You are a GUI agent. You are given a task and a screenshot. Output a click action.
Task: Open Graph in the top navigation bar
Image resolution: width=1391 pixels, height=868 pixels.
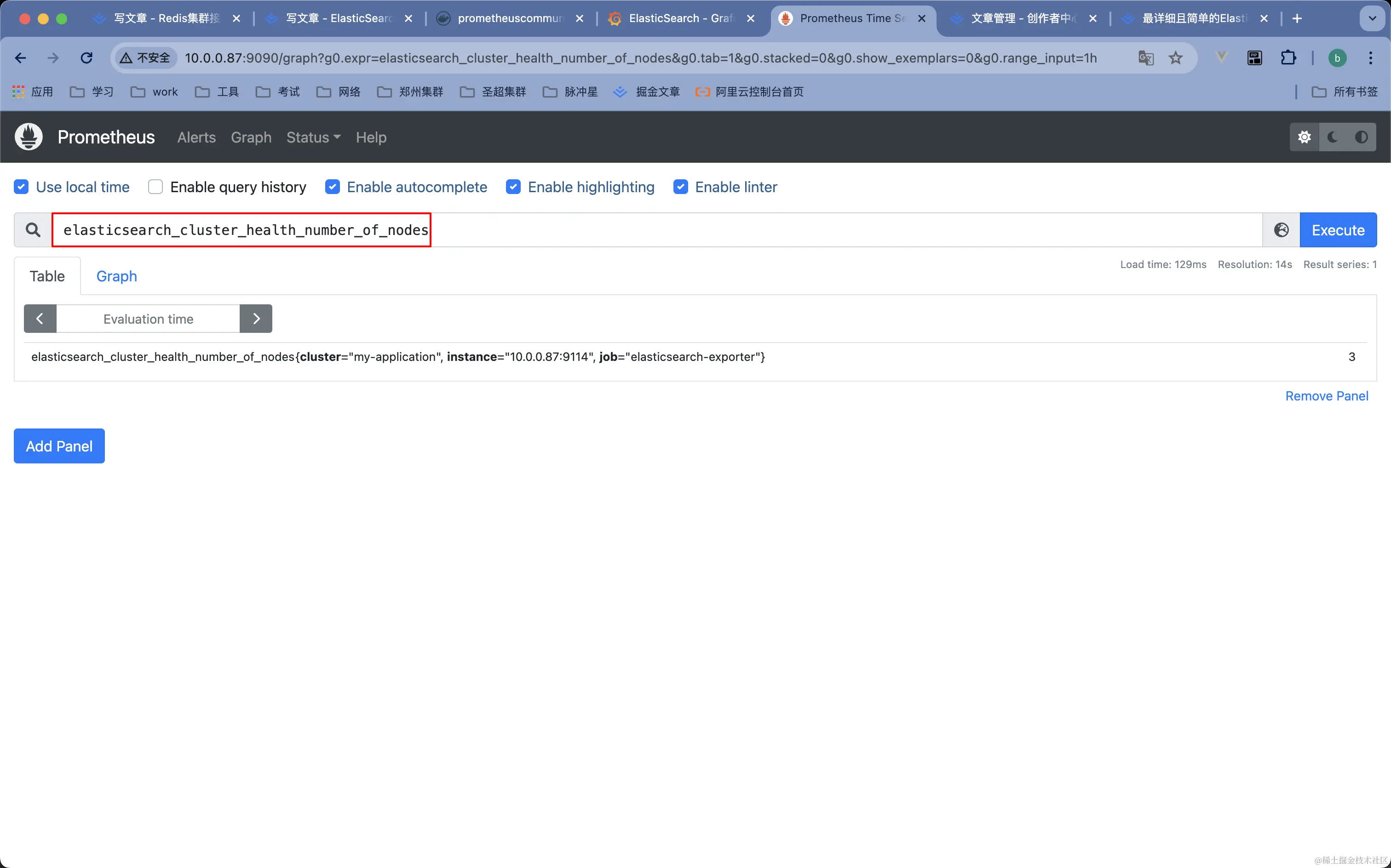251,137
